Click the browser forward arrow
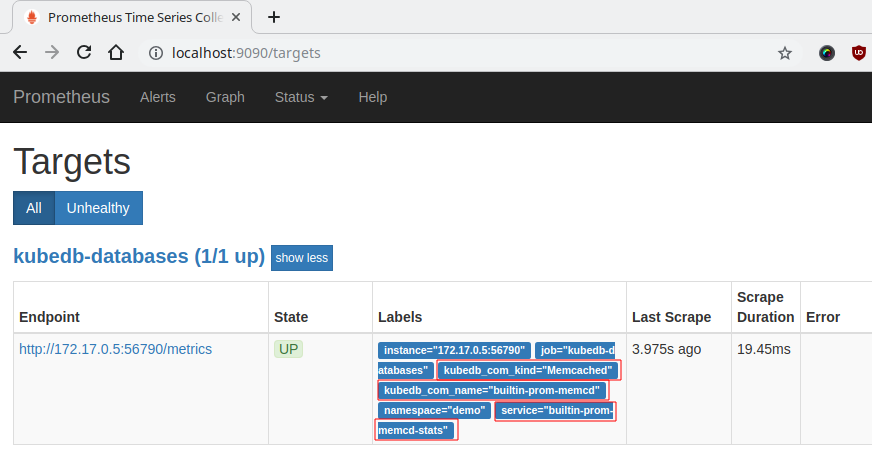 coord(52,53)
